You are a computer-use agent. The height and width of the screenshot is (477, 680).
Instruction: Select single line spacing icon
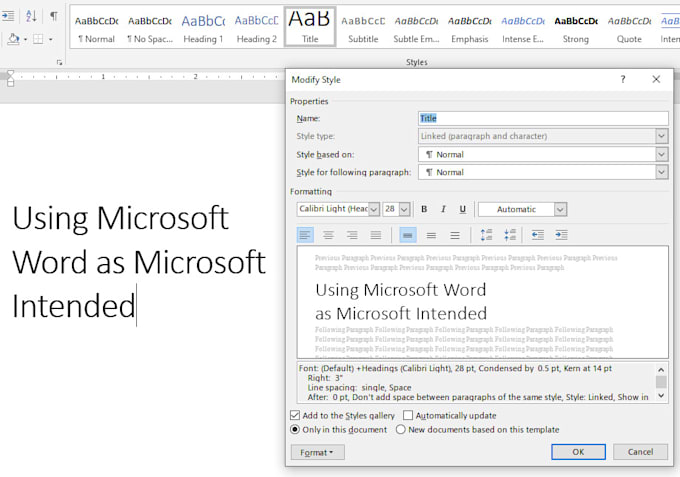(408, 235)
